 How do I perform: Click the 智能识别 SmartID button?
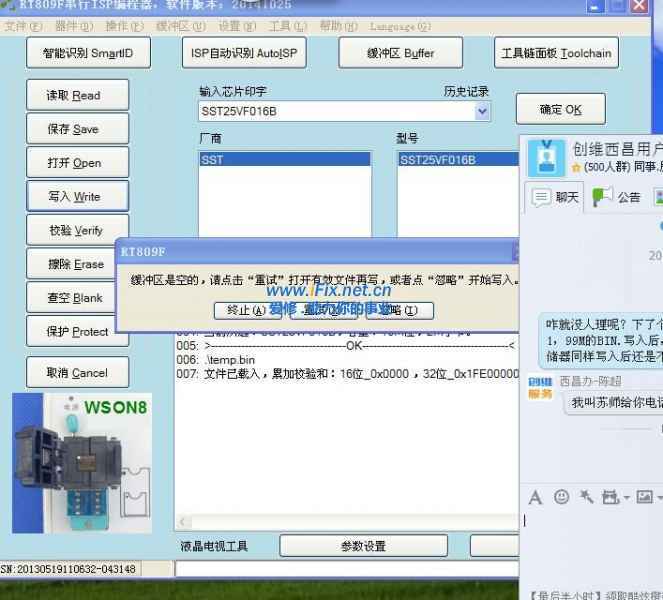[x=88, y=53]
